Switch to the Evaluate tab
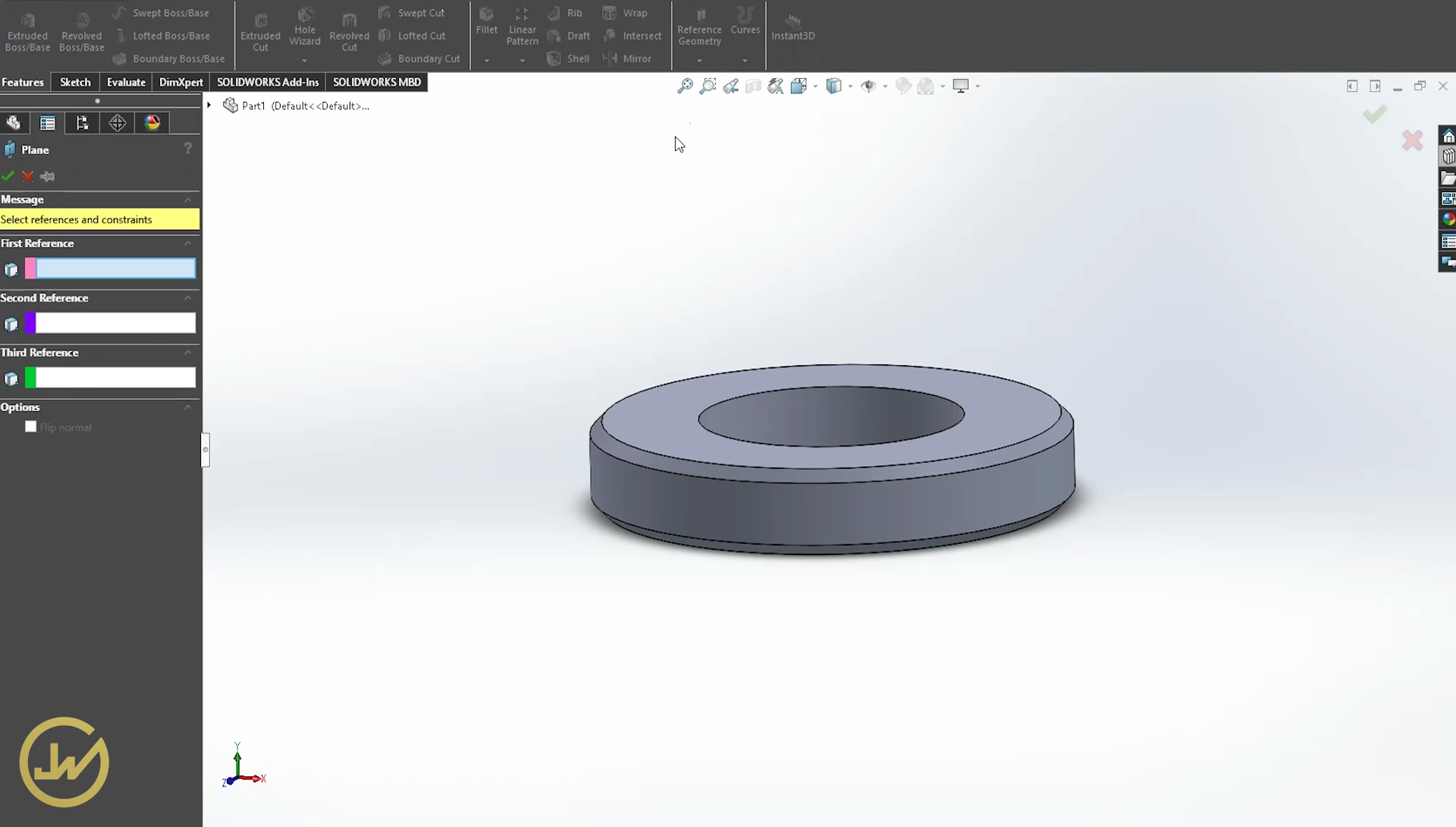This screenshot has height=827, width=1456. [x=126, y=82]
